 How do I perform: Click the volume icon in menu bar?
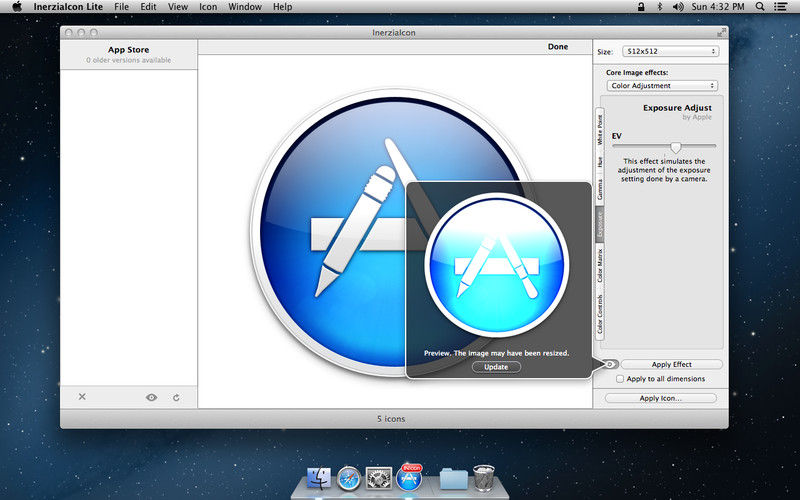point(678,7)
